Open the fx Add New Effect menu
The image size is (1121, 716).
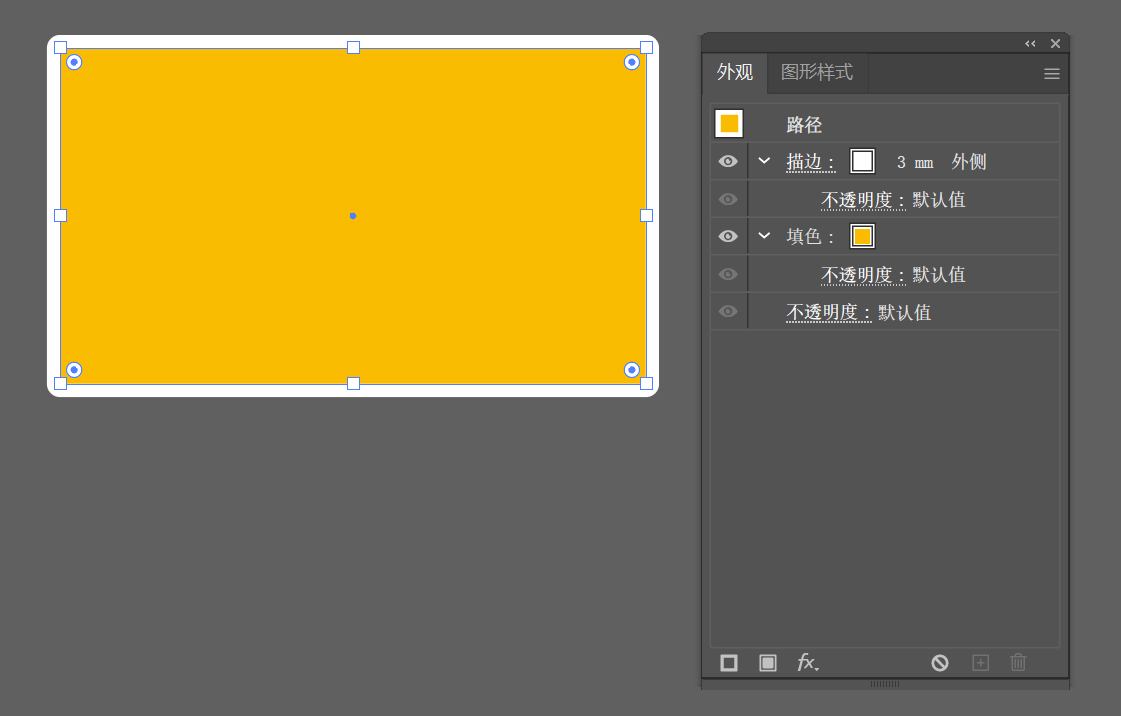[807, 662]
